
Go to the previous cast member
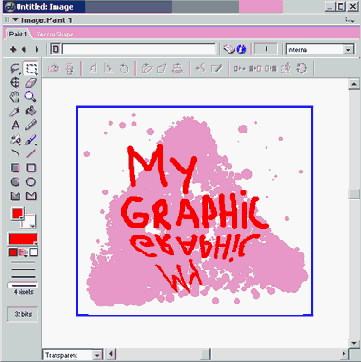tap(24, 50)
